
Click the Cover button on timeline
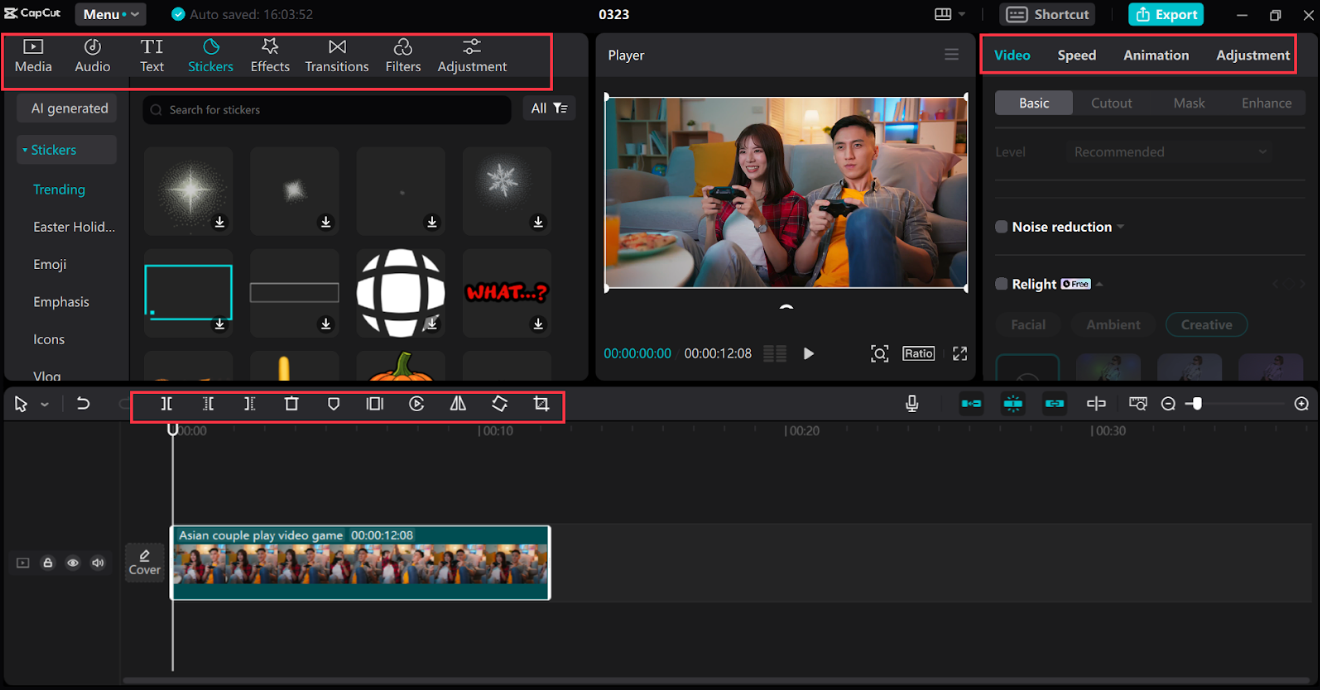(144, 562)
